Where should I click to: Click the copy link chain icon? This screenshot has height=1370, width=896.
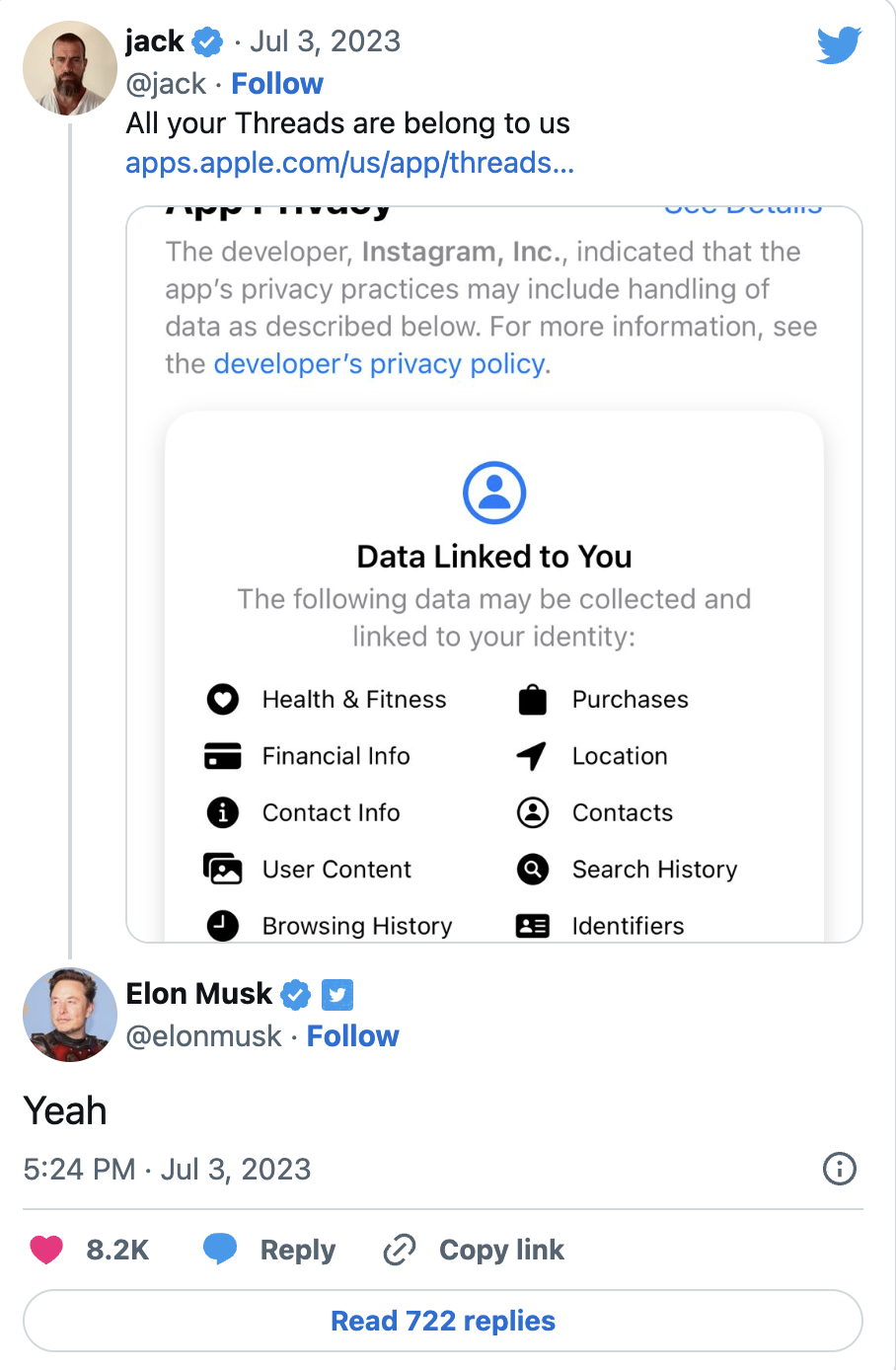pyautogui.click(x=400, y=1250)
